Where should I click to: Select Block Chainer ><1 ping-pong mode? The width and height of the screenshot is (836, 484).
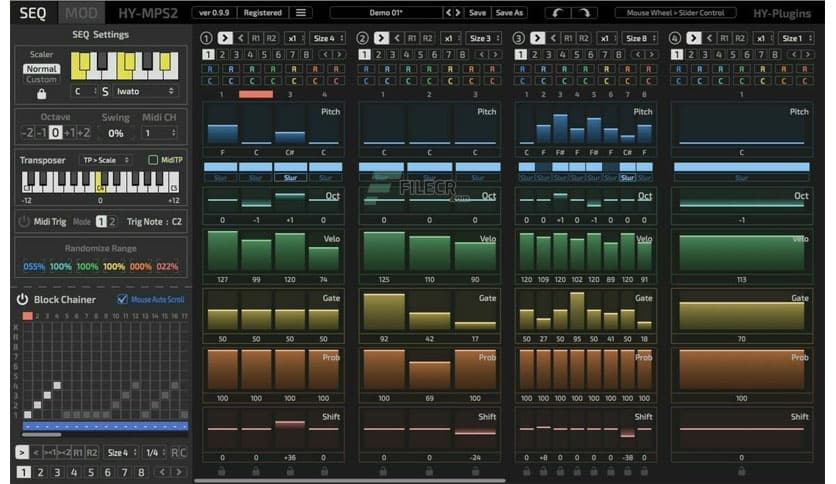click(50, 453)
